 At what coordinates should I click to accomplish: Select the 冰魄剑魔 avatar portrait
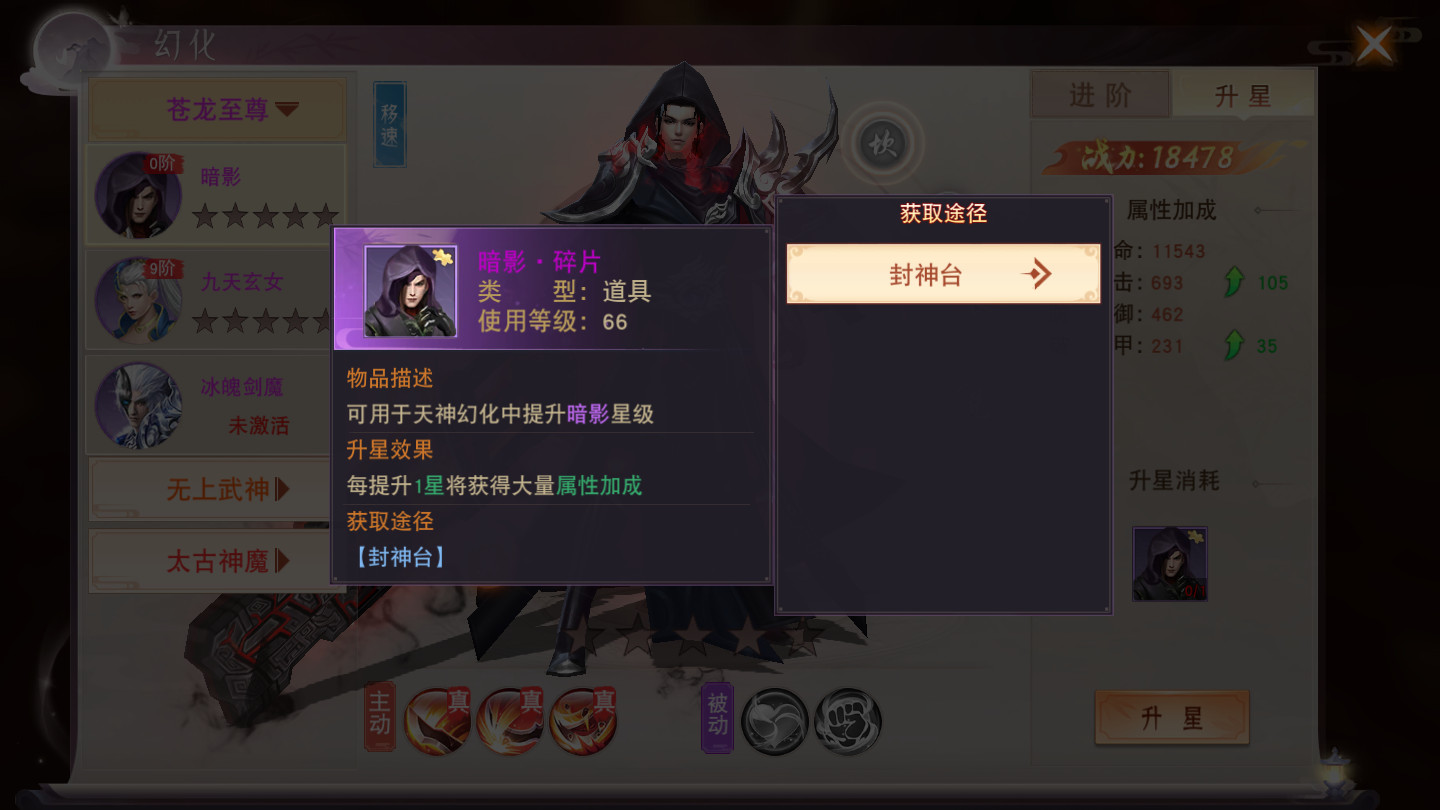pyautogui.click(x=138, y=405)
